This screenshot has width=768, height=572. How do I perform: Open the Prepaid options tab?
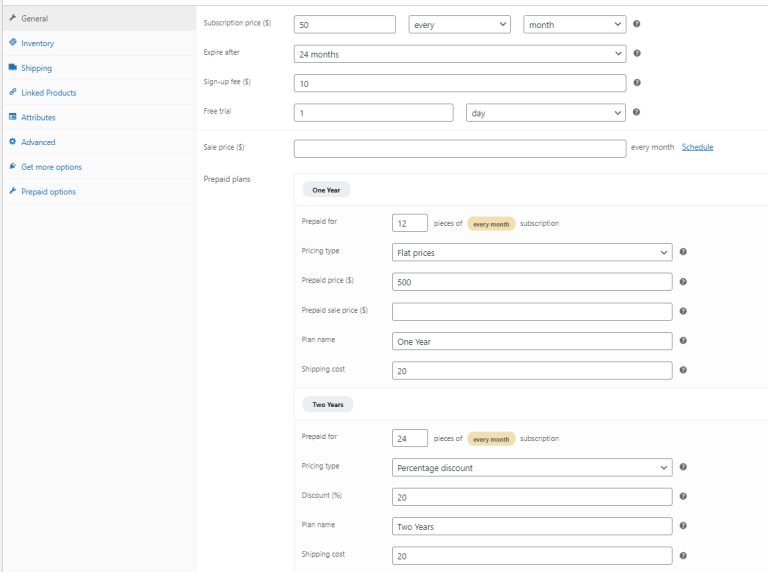click(x=99, y=191)
